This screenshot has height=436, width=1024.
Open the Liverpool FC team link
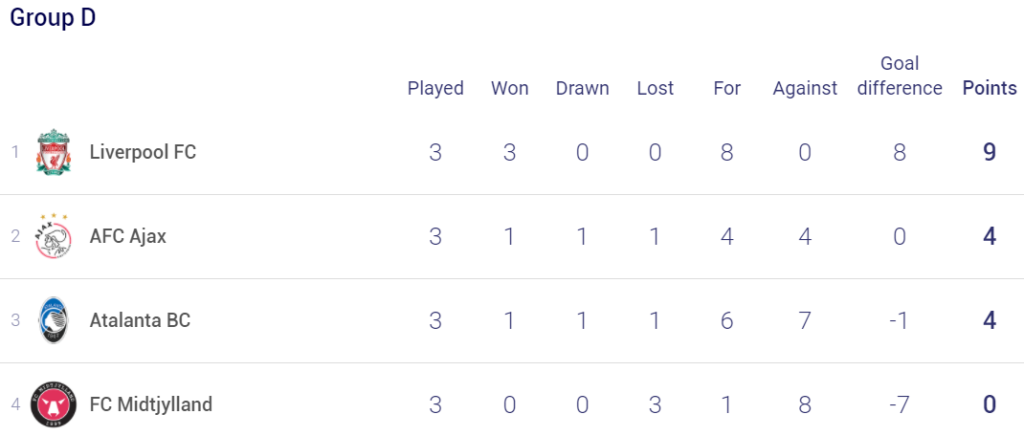click(x=143, y=152)
